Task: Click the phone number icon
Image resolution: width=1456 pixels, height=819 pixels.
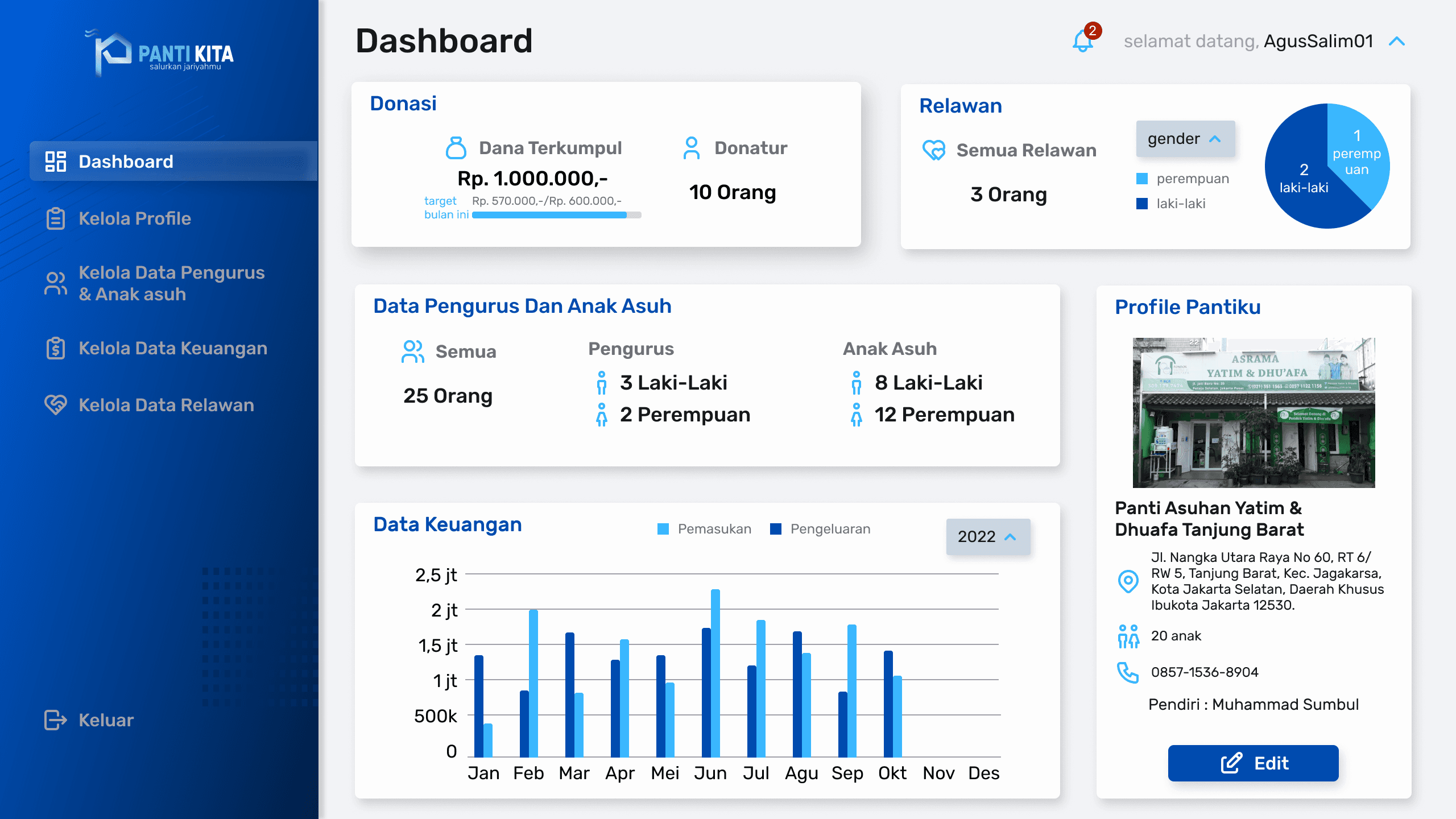Action: [1128, 672]
